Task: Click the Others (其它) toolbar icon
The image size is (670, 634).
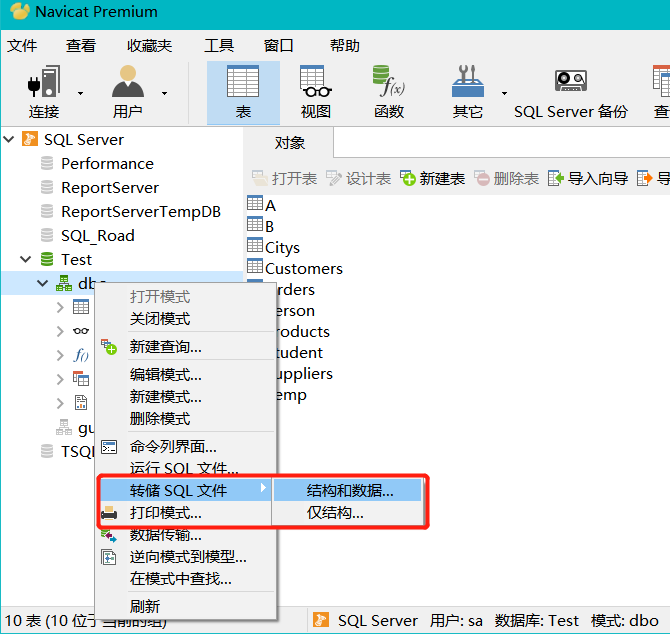Action: (468, 81)
